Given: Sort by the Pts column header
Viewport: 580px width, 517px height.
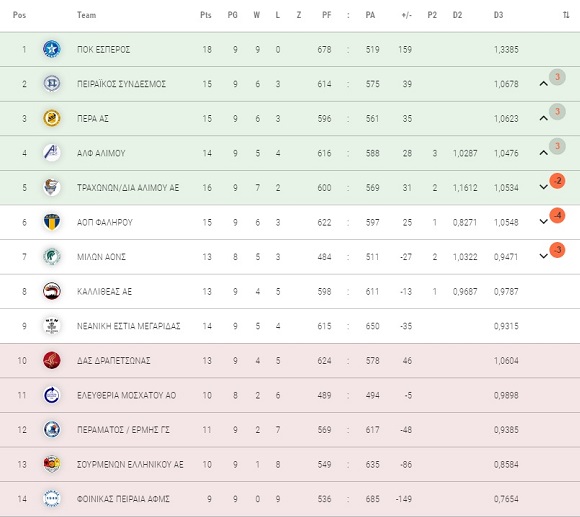Looking at the screenshot, I should 206,15.
